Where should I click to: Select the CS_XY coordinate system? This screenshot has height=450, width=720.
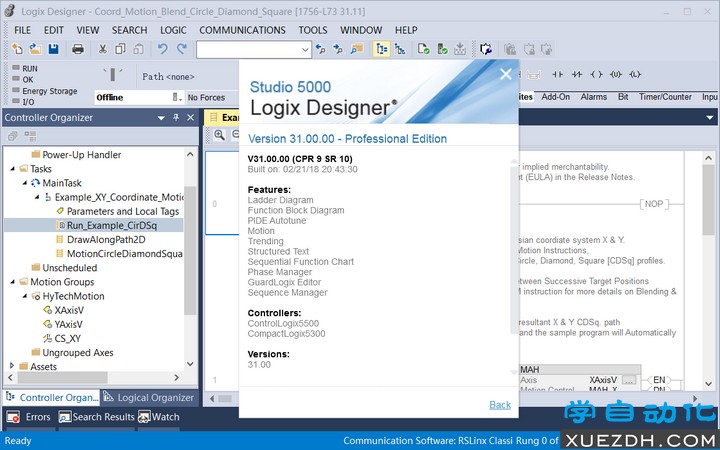(x=68, y=339)
